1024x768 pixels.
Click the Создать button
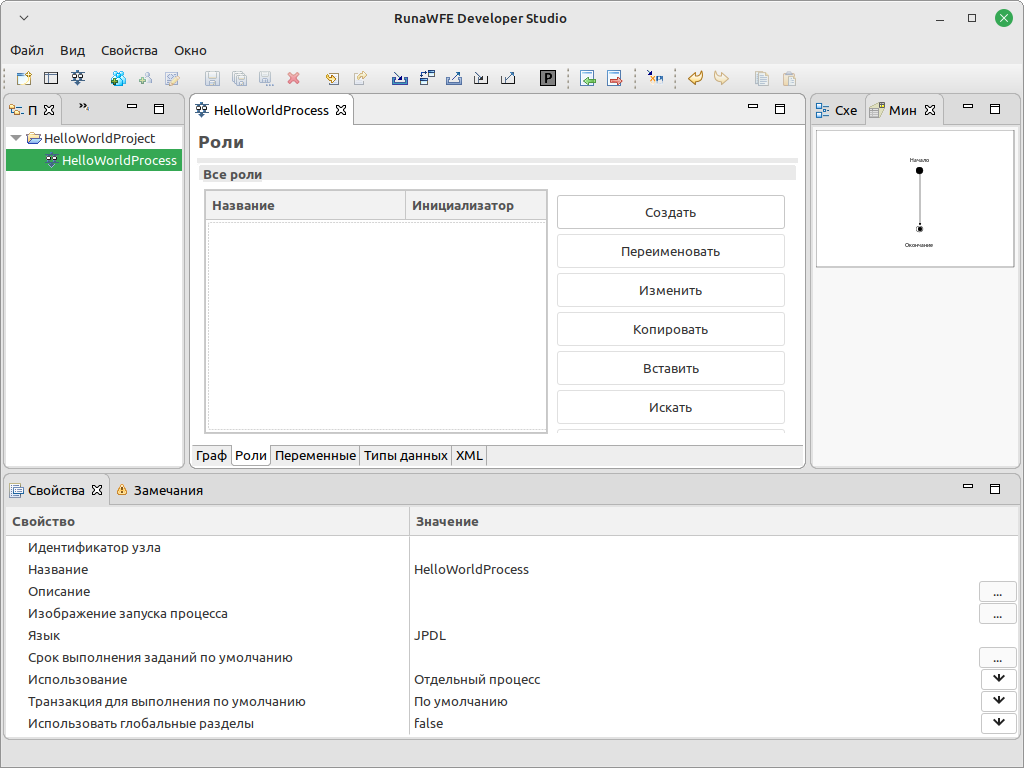[x=671, y=212]
